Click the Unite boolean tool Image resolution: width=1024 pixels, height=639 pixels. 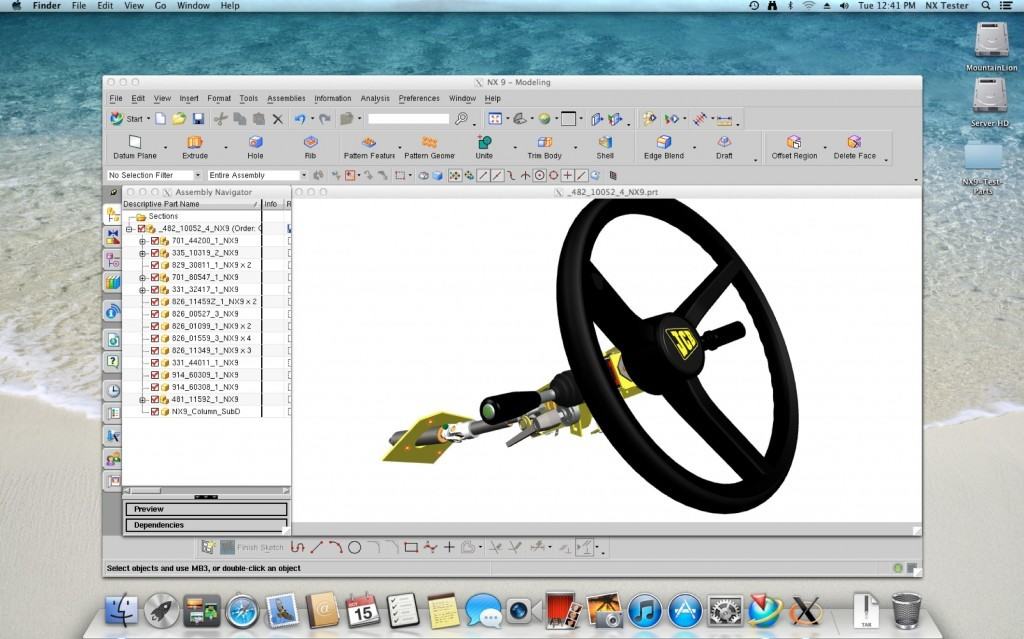click(x=484, y=143)
